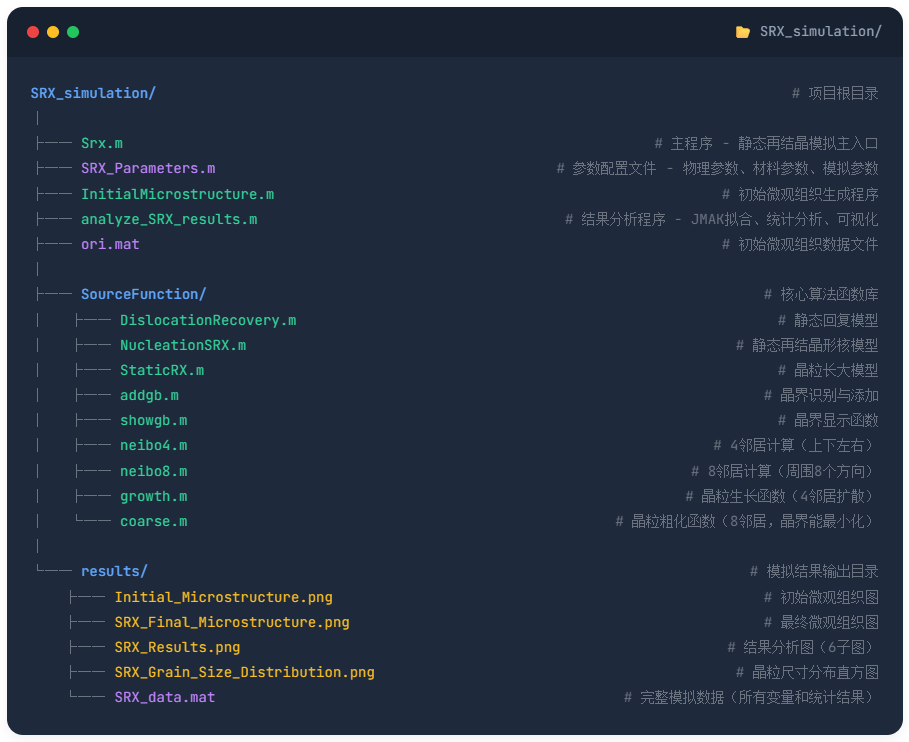Select InitialMicrostructure.m file
The image size is (909, 742).
point(177,194)
